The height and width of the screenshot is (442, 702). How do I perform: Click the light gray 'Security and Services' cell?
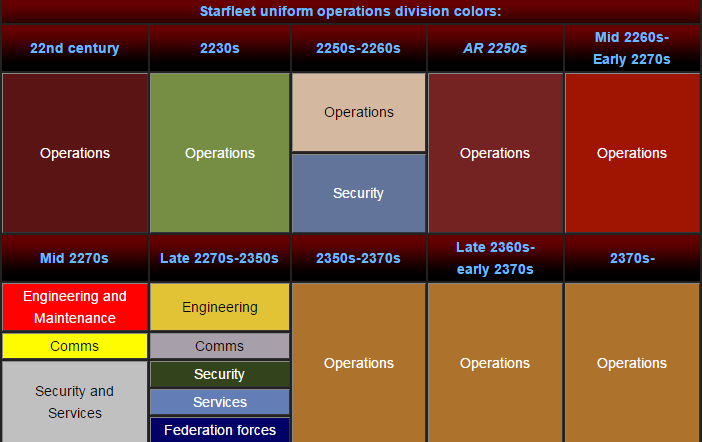point(75,402)
